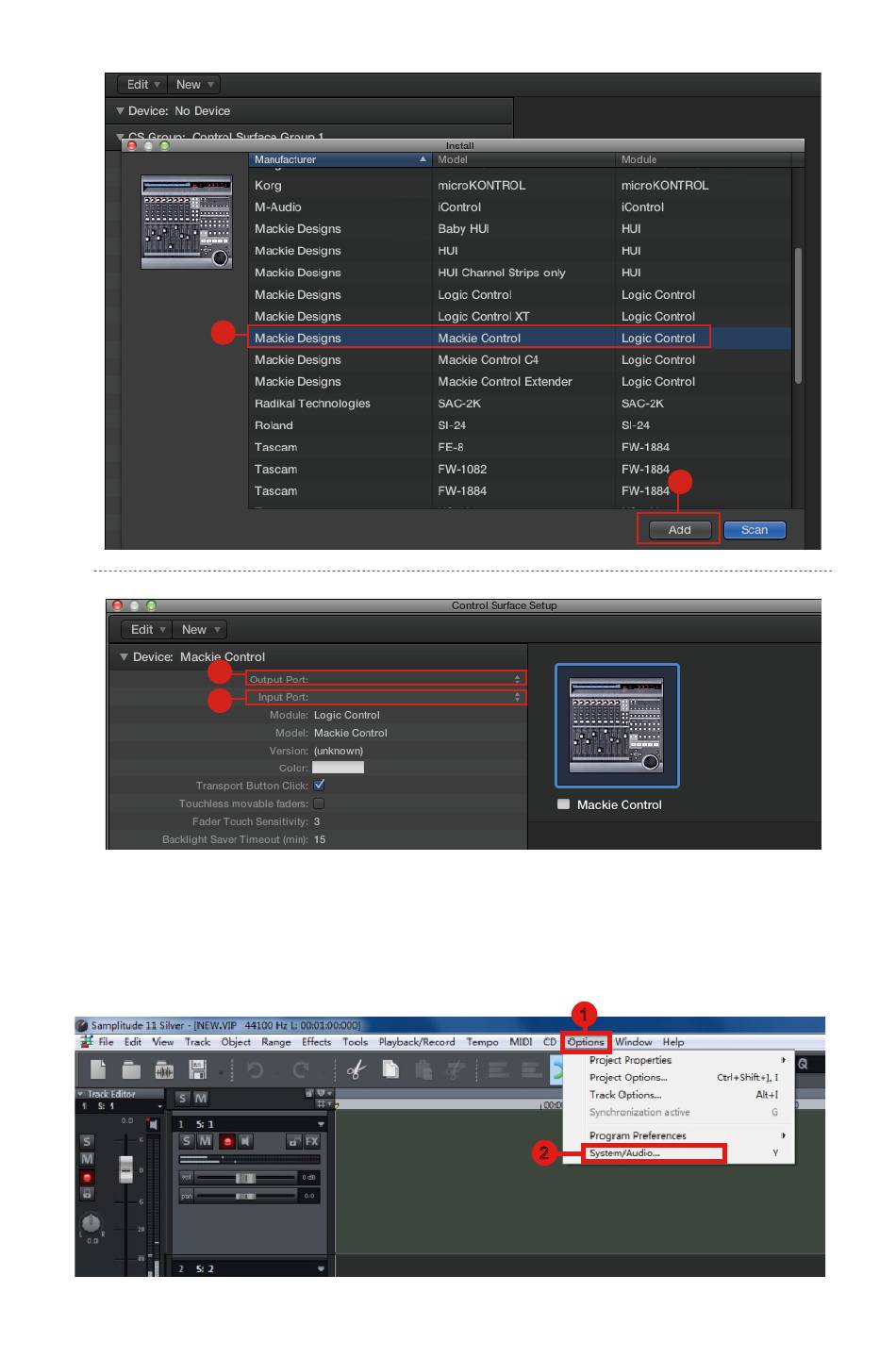The width and height of the screenshot is (896, 1358).
Task: Click the Open folder icon in Samplitude toolbar
Action: 131,1069
